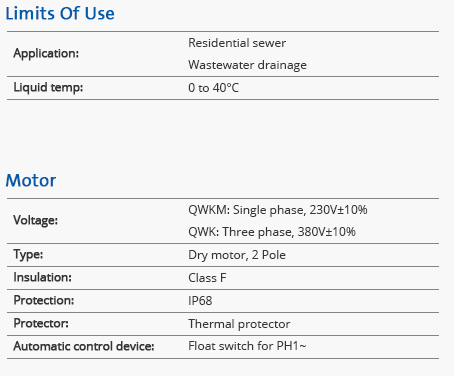Select the Protection label
Image resolution: width=454 pixels, height=376 pixels.
click(44, 300)
